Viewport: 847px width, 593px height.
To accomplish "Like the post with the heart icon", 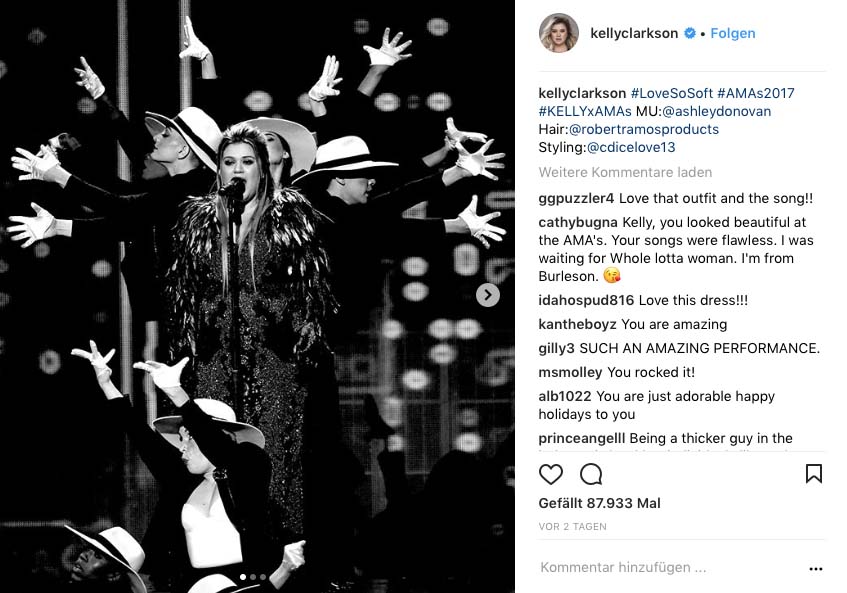I will coord(551,474).
